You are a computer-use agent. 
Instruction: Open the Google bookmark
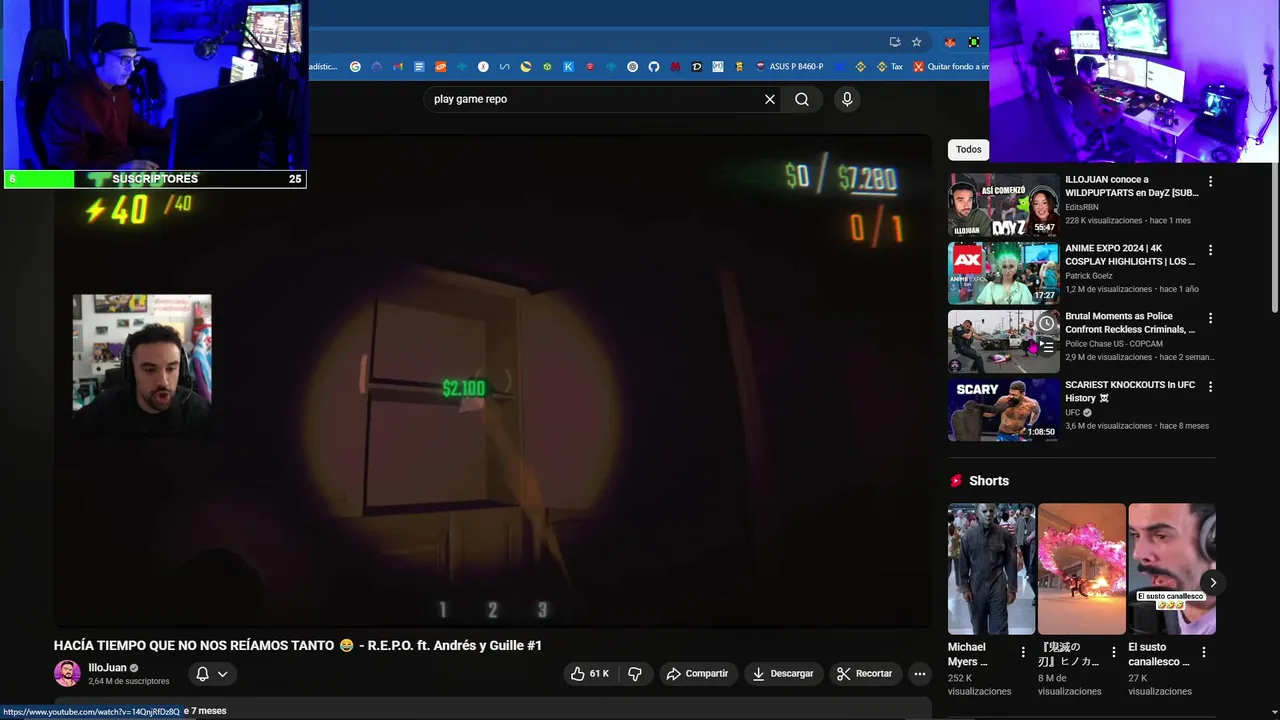coord(355,67)
